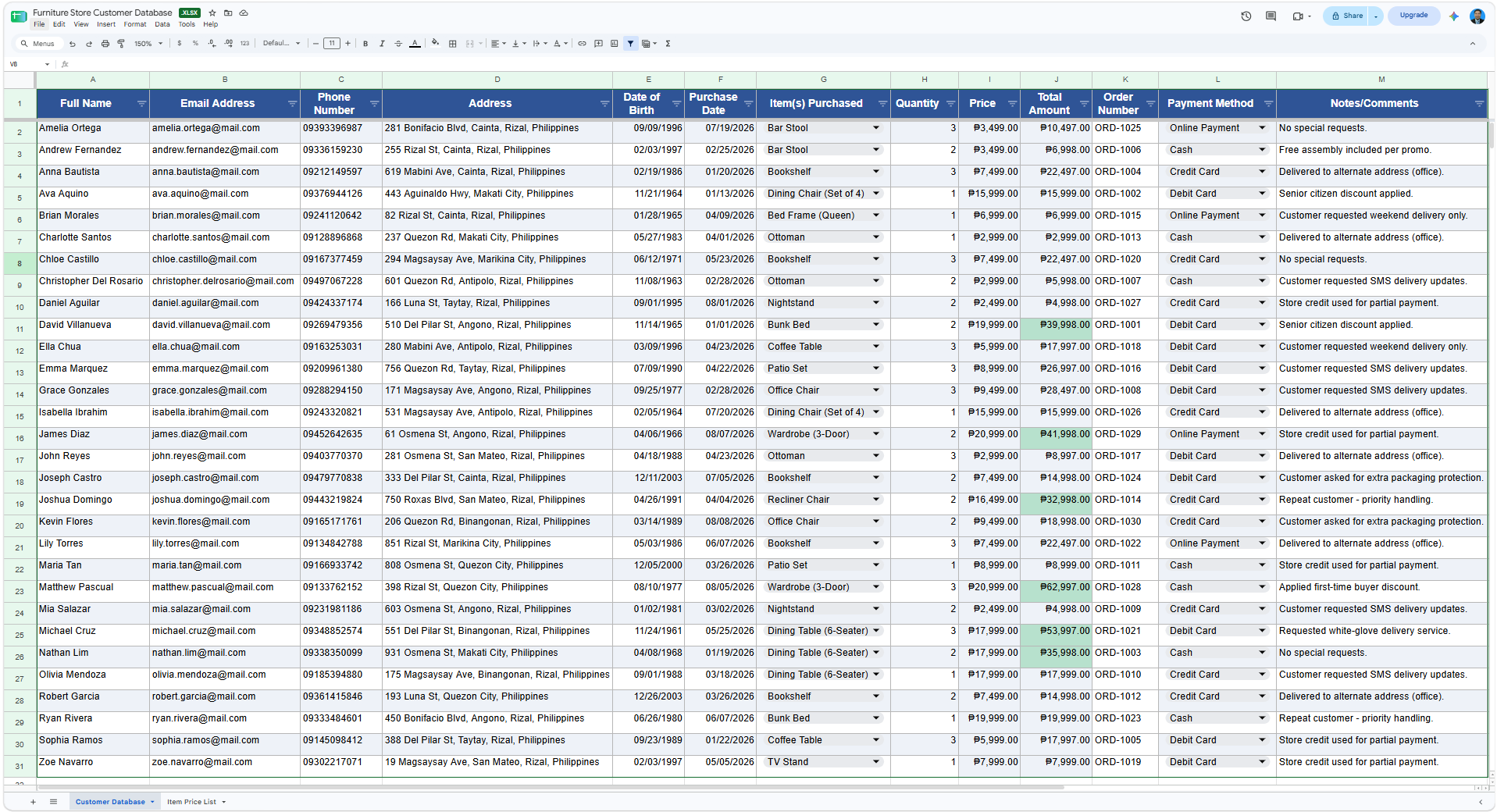1497x812 pixels.
Task: Open the File menu
Action: pyautogui.click(x=39, y=24)
